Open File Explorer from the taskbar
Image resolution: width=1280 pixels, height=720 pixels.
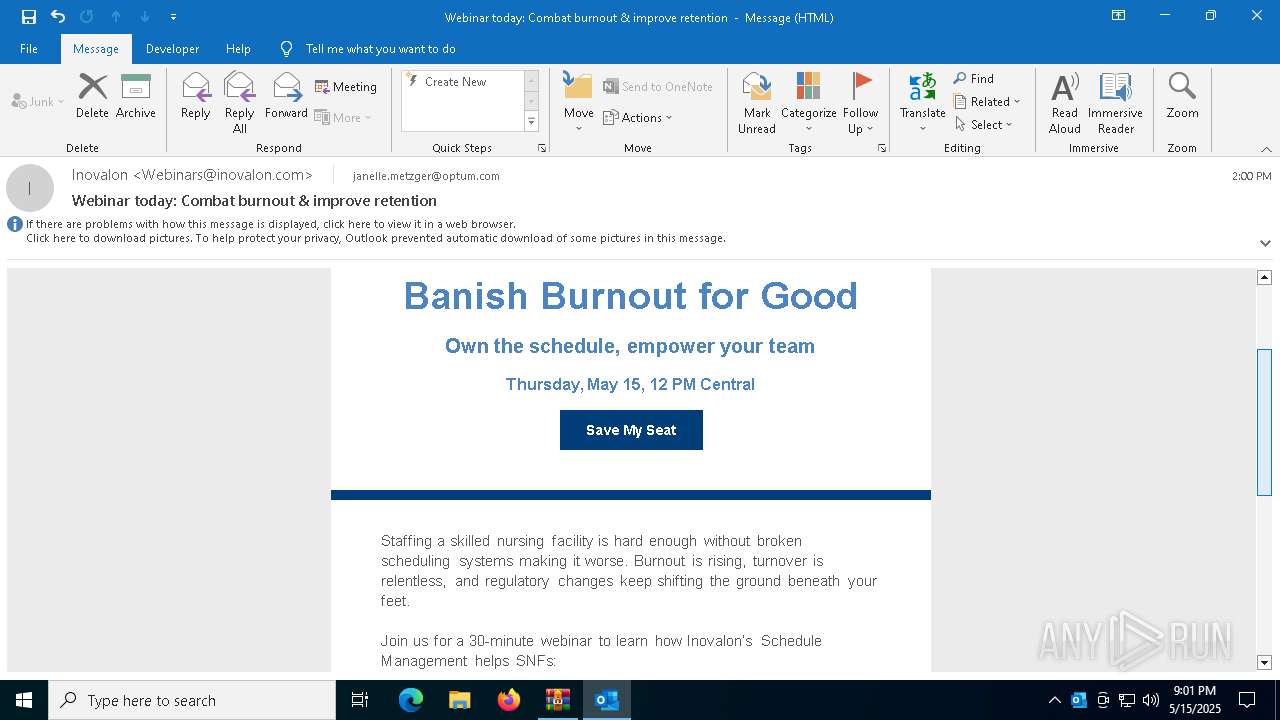pos(459,700)
